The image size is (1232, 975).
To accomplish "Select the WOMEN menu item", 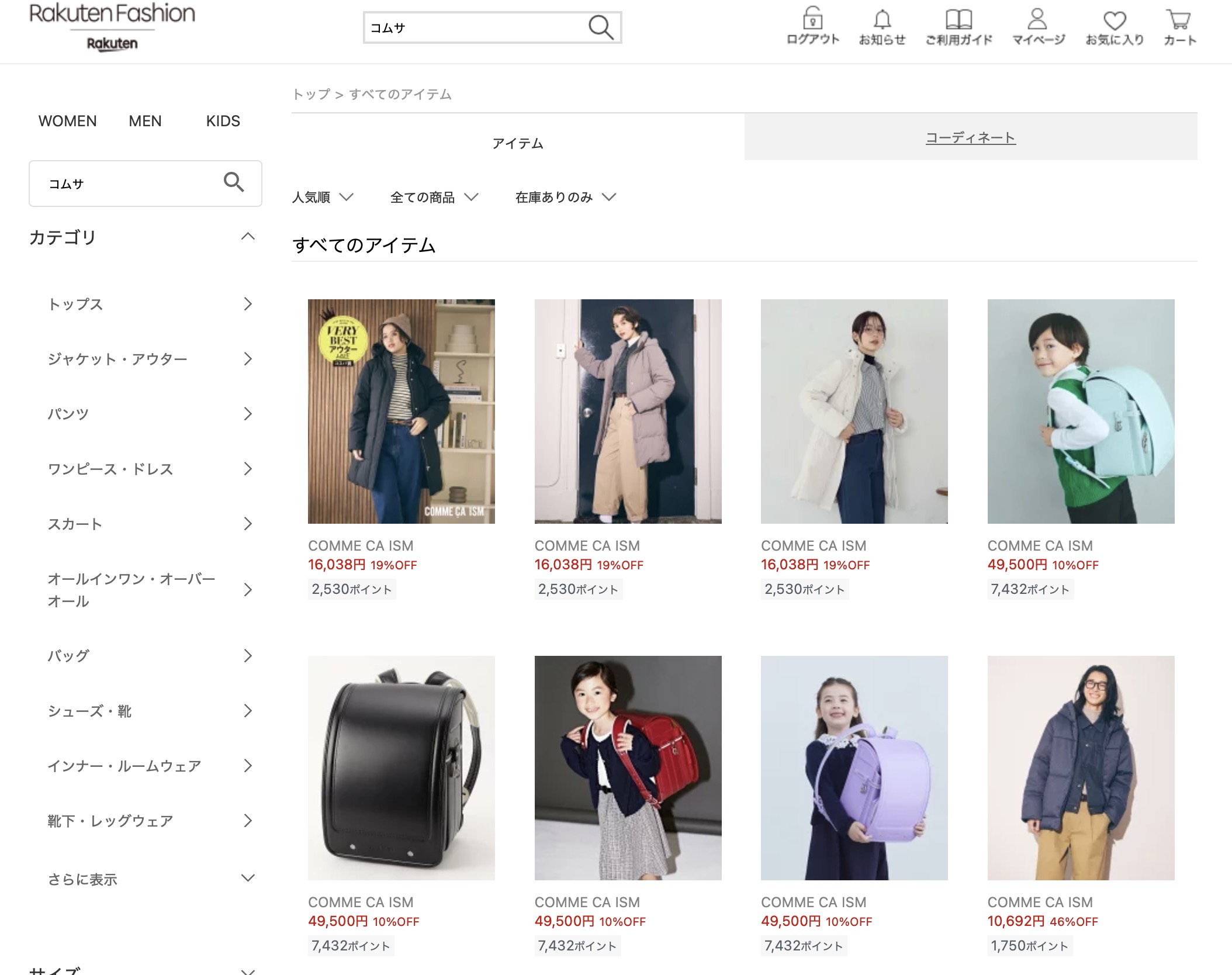I will [68, 121].
